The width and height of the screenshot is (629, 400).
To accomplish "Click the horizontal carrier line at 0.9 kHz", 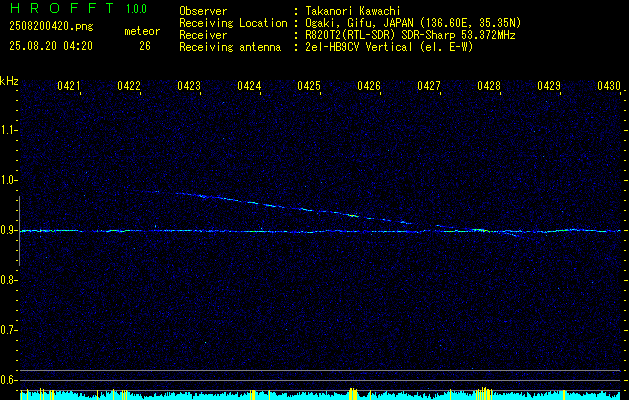I will point(321,231).
